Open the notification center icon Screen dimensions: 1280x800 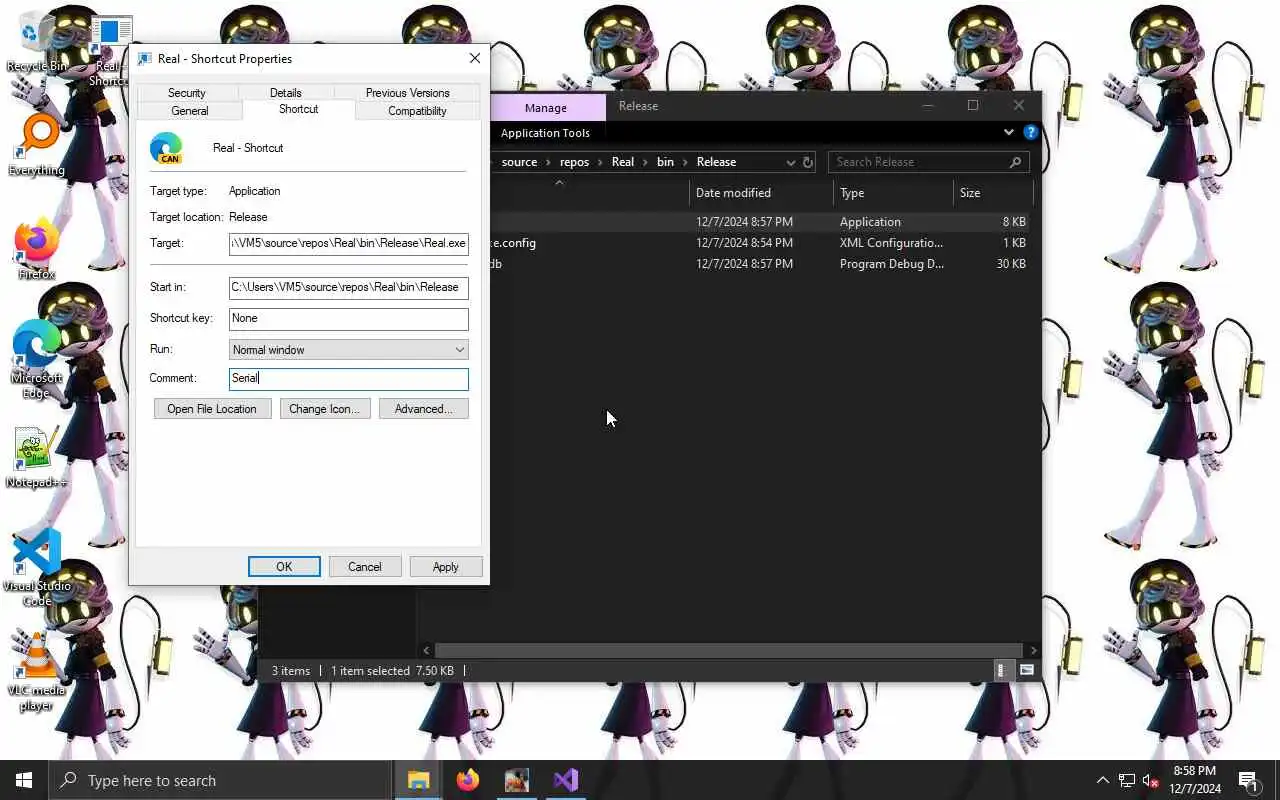[x=1248, y=780]
